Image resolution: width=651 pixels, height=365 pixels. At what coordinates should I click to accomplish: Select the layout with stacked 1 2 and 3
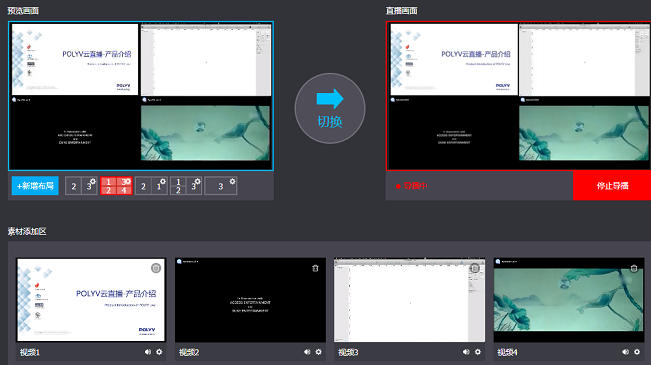click(x=186, y=186)
